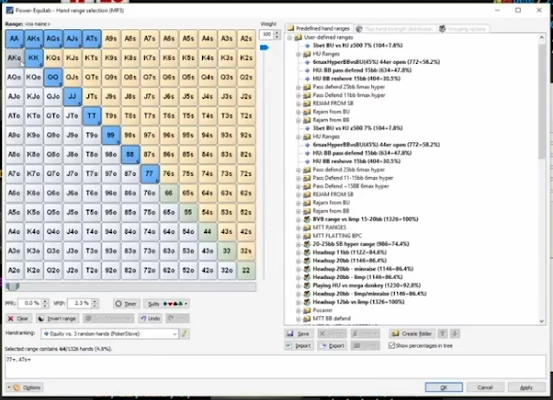Toggle Show percentages in tree checkbox
The image size is (553, 400).
pyautogui.click(x=391, y=346)
